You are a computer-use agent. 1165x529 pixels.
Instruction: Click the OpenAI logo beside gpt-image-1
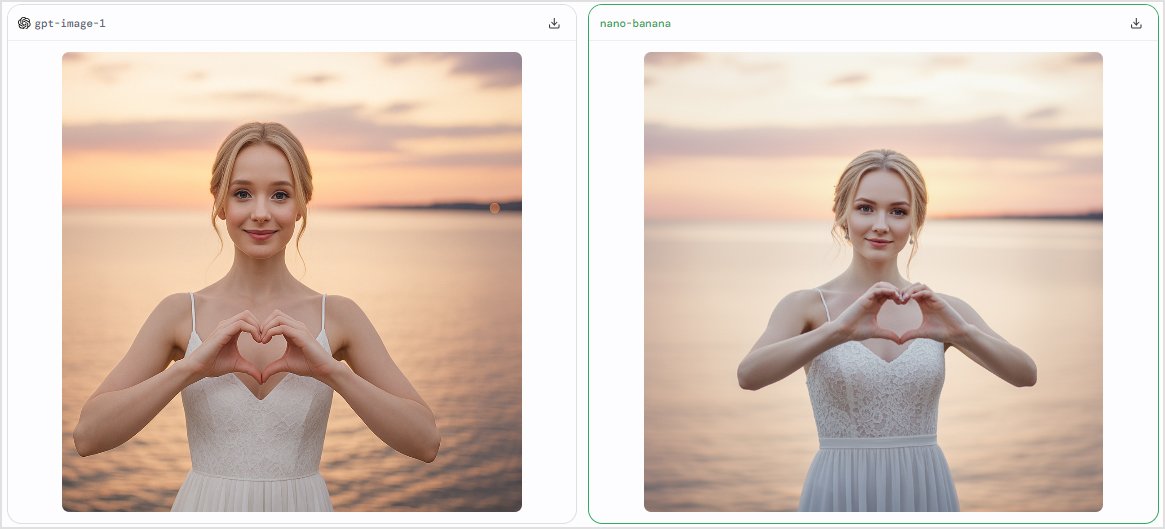point(24,23)
